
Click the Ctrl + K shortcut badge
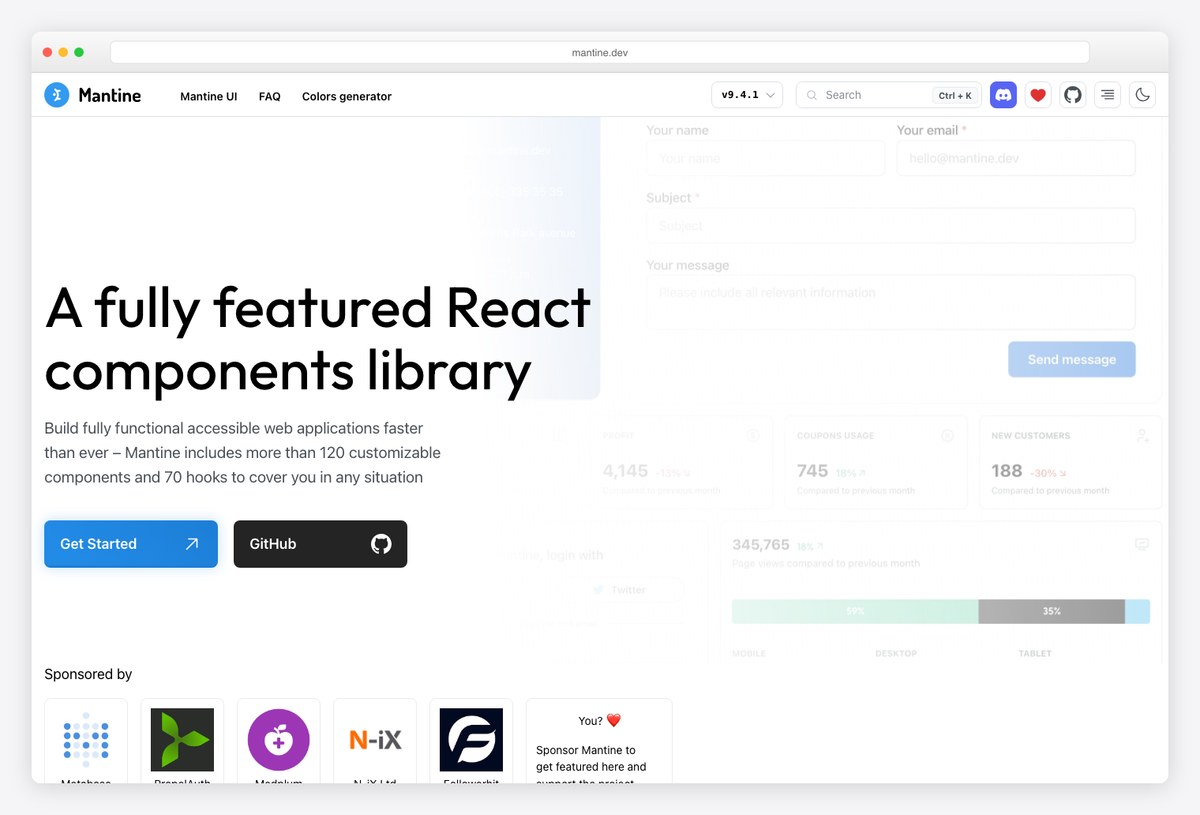pyautogui.click(x=955, y=96)
